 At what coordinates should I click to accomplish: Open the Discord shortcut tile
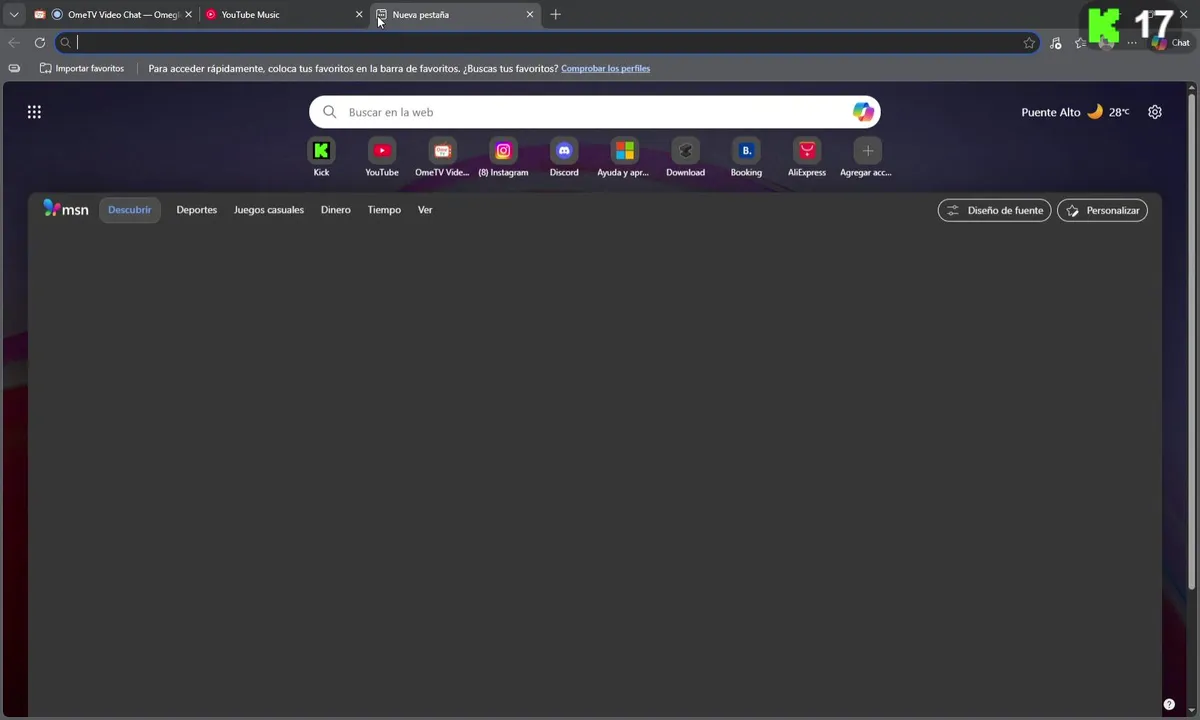point(564,157)
